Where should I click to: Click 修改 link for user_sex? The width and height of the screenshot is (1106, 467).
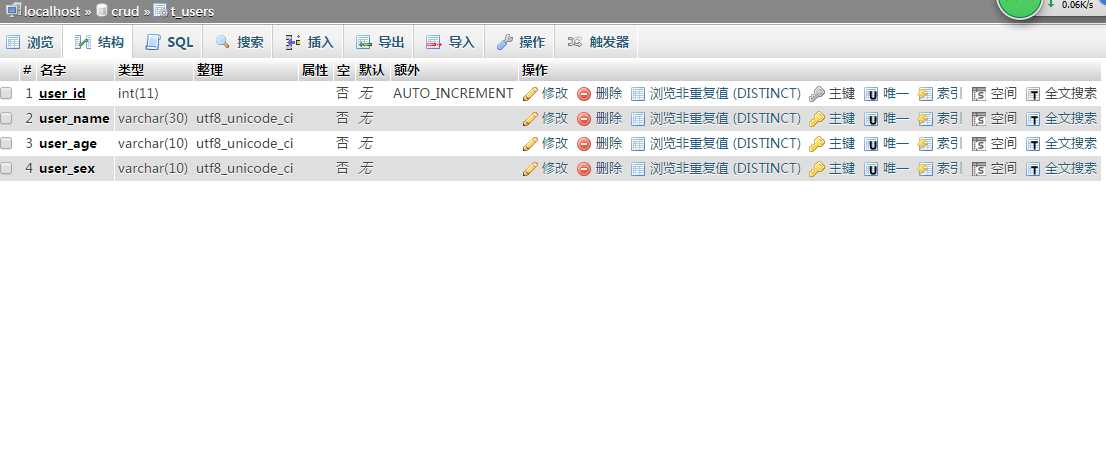point(554,169)
